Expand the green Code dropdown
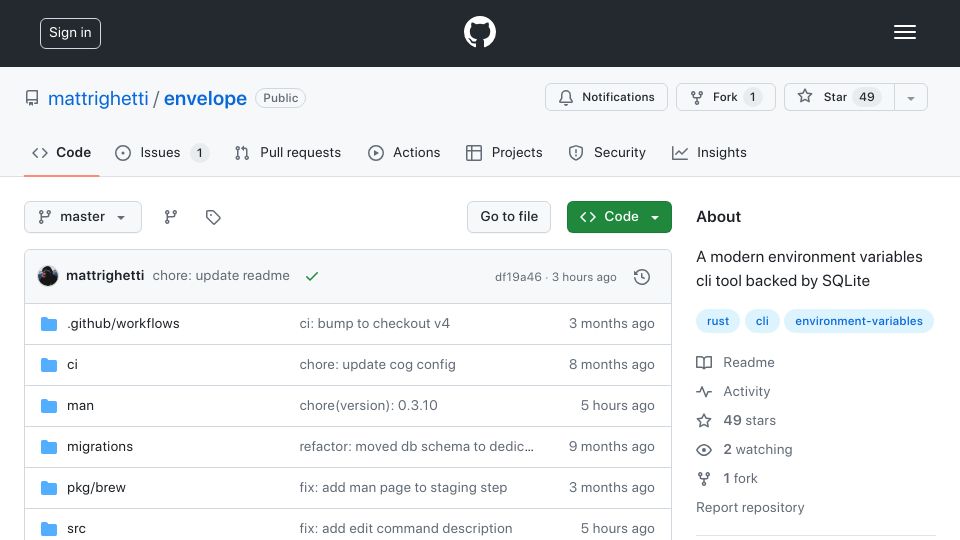This screenshot has width=960, height=540. point(619,217)
